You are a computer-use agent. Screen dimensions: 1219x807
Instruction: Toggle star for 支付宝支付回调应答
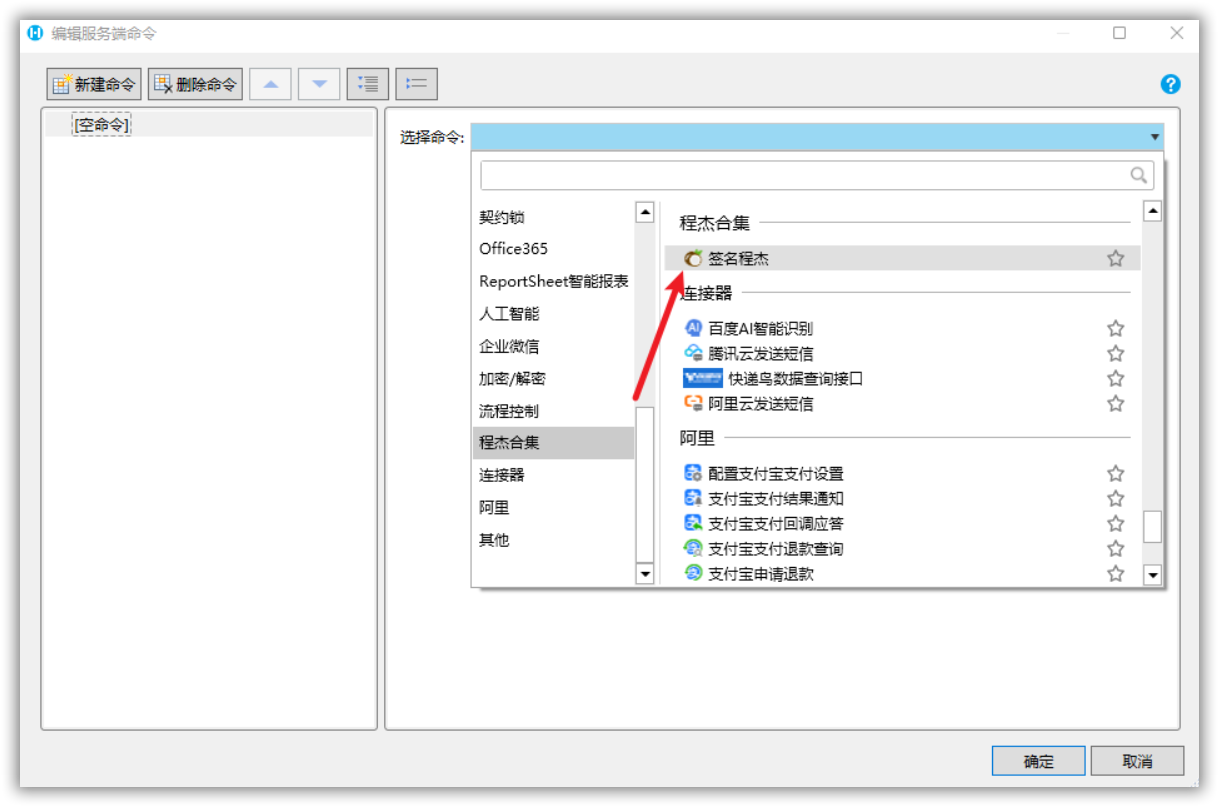(1116, 523)
